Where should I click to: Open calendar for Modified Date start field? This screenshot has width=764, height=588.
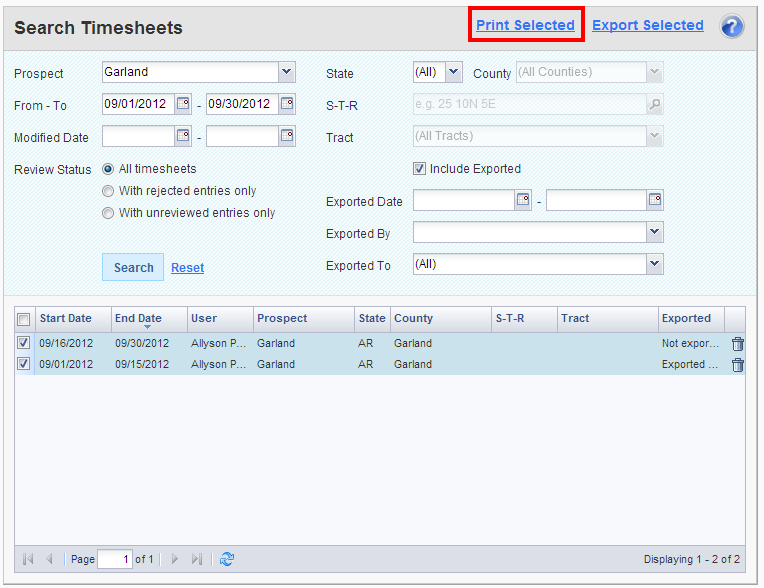click(x=183, y=137)
